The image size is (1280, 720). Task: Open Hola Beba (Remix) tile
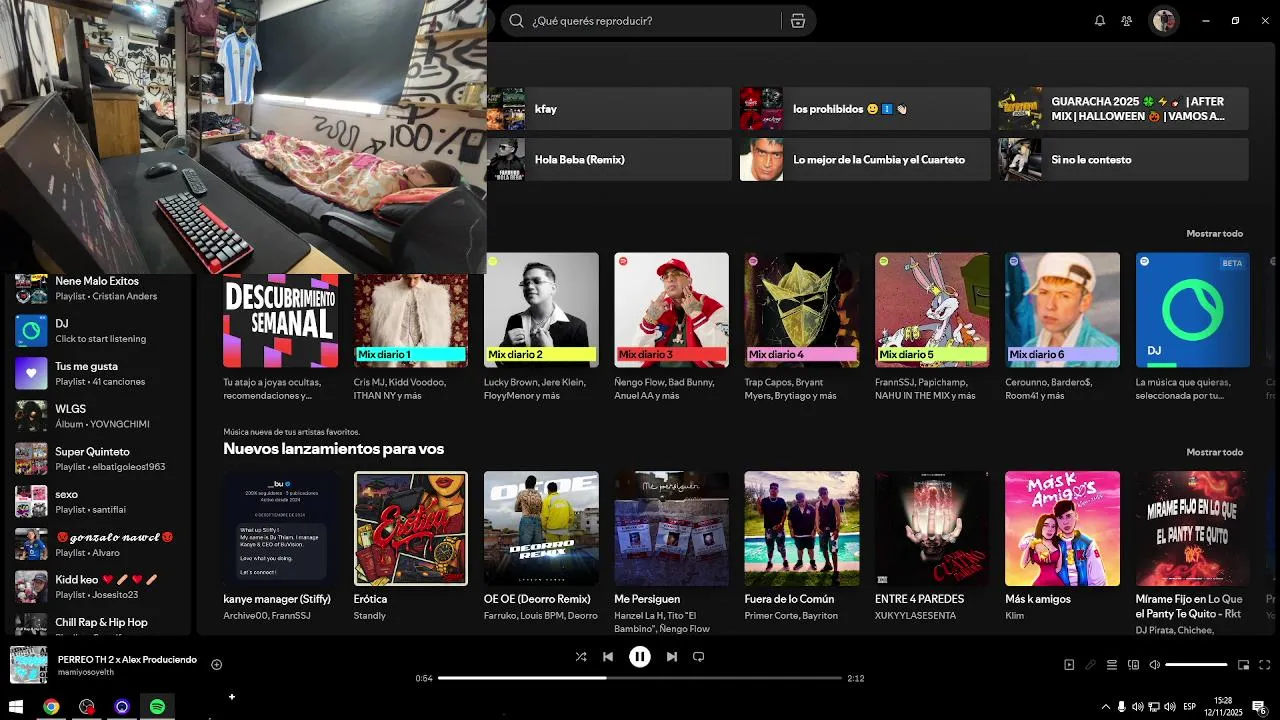[x=609, y=160]
